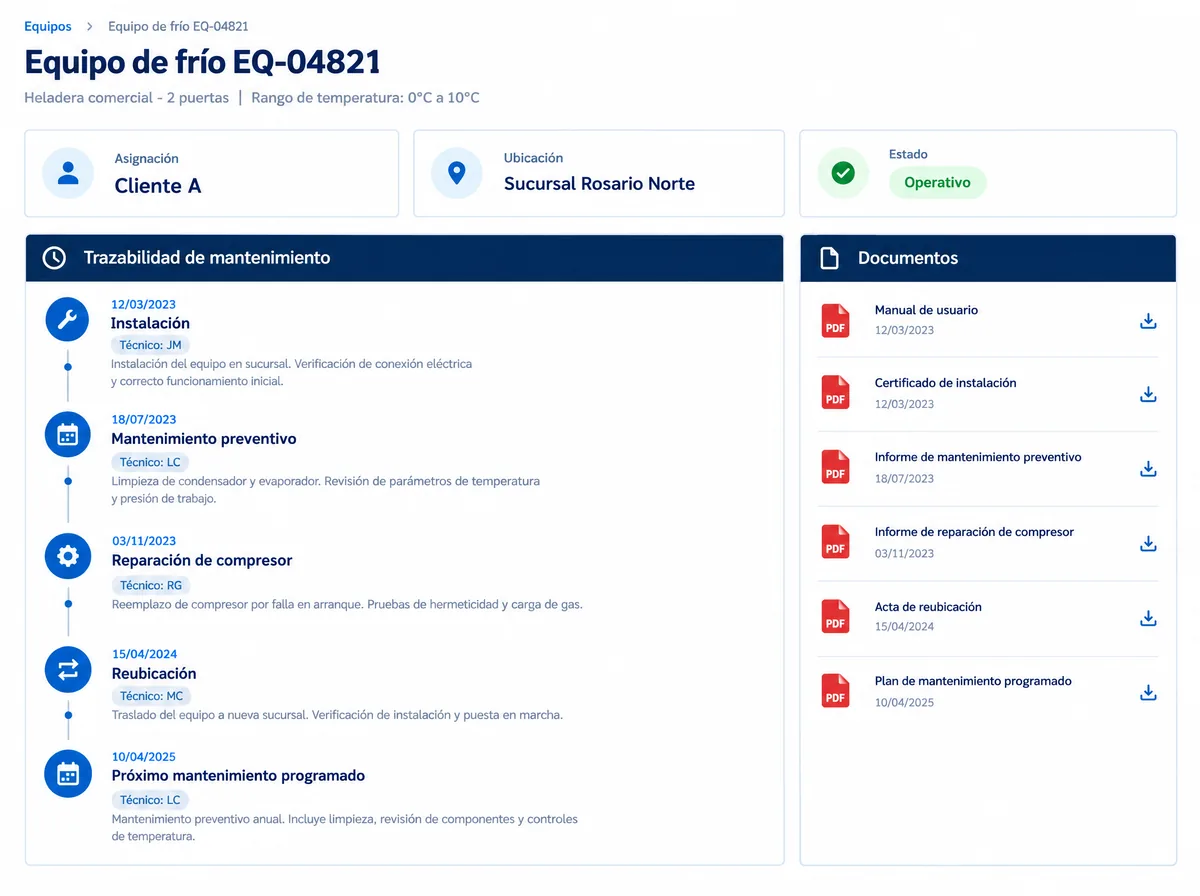Click the timeline connector dot below the Reubicación icon

pos(68,716)
